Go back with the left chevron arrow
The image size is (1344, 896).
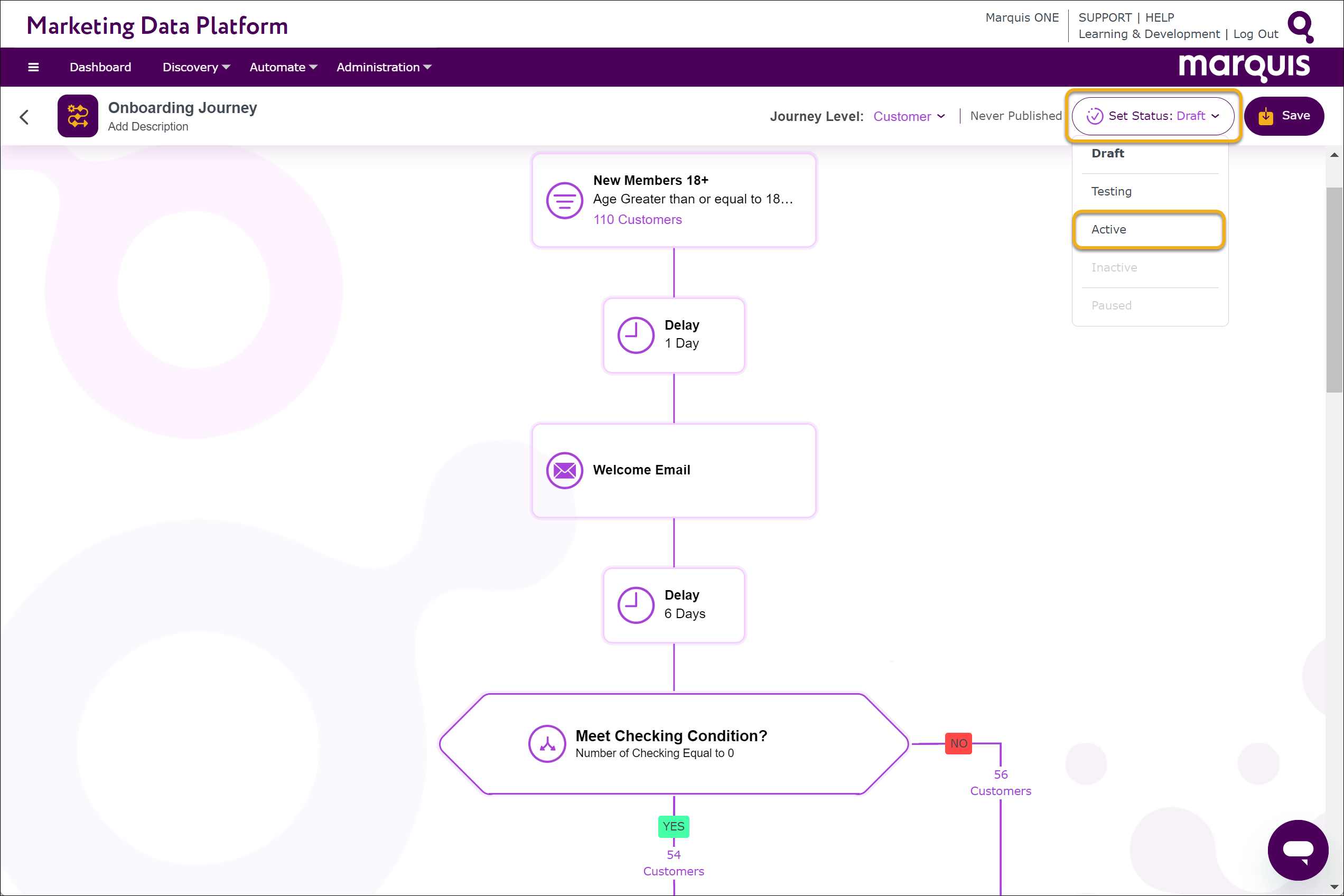click(24, 117)
